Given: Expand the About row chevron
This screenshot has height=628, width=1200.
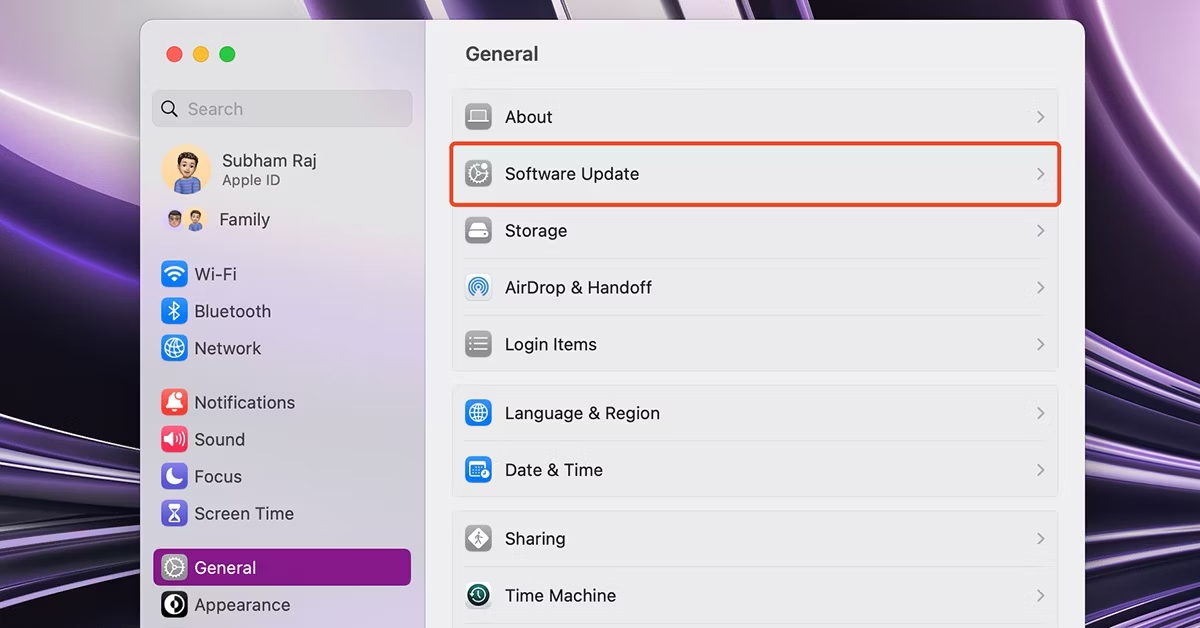Looking at the screenshot, I should (x=1040, y=117).
